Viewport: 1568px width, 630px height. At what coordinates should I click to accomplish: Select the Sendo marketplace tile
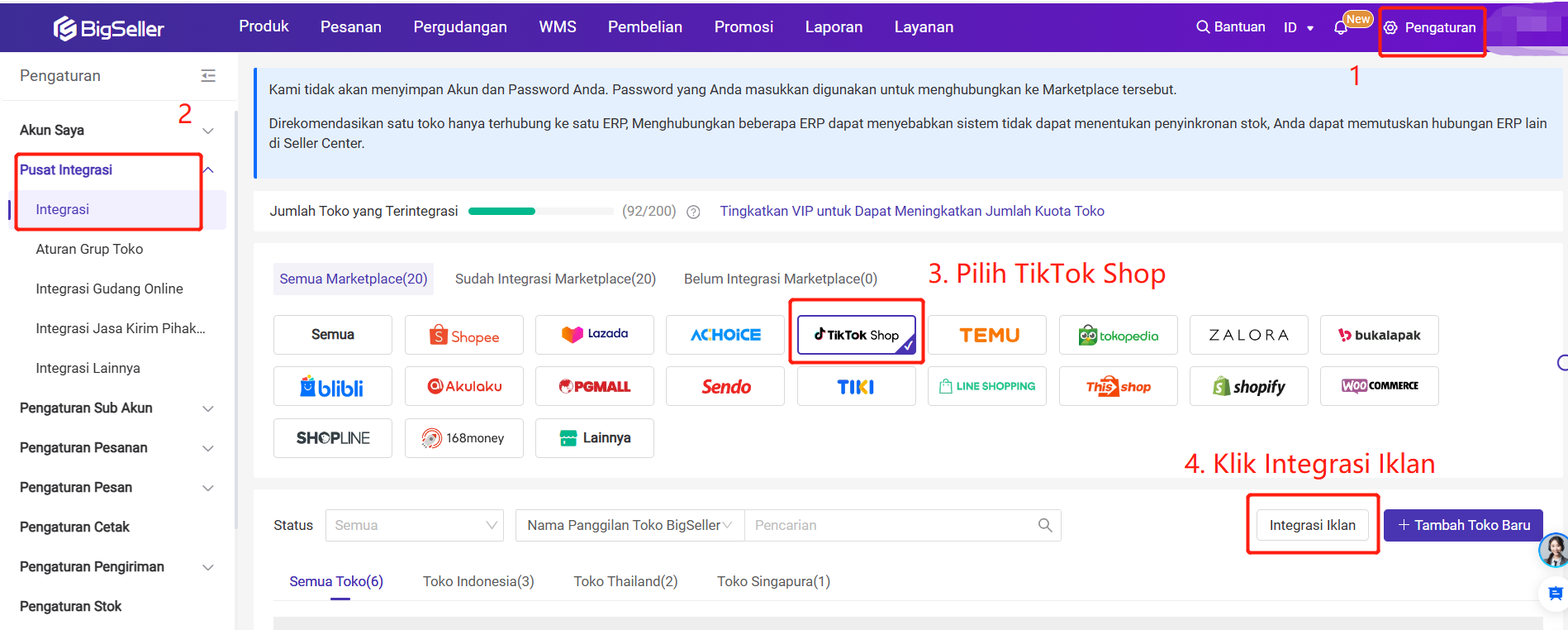(725, 386)
